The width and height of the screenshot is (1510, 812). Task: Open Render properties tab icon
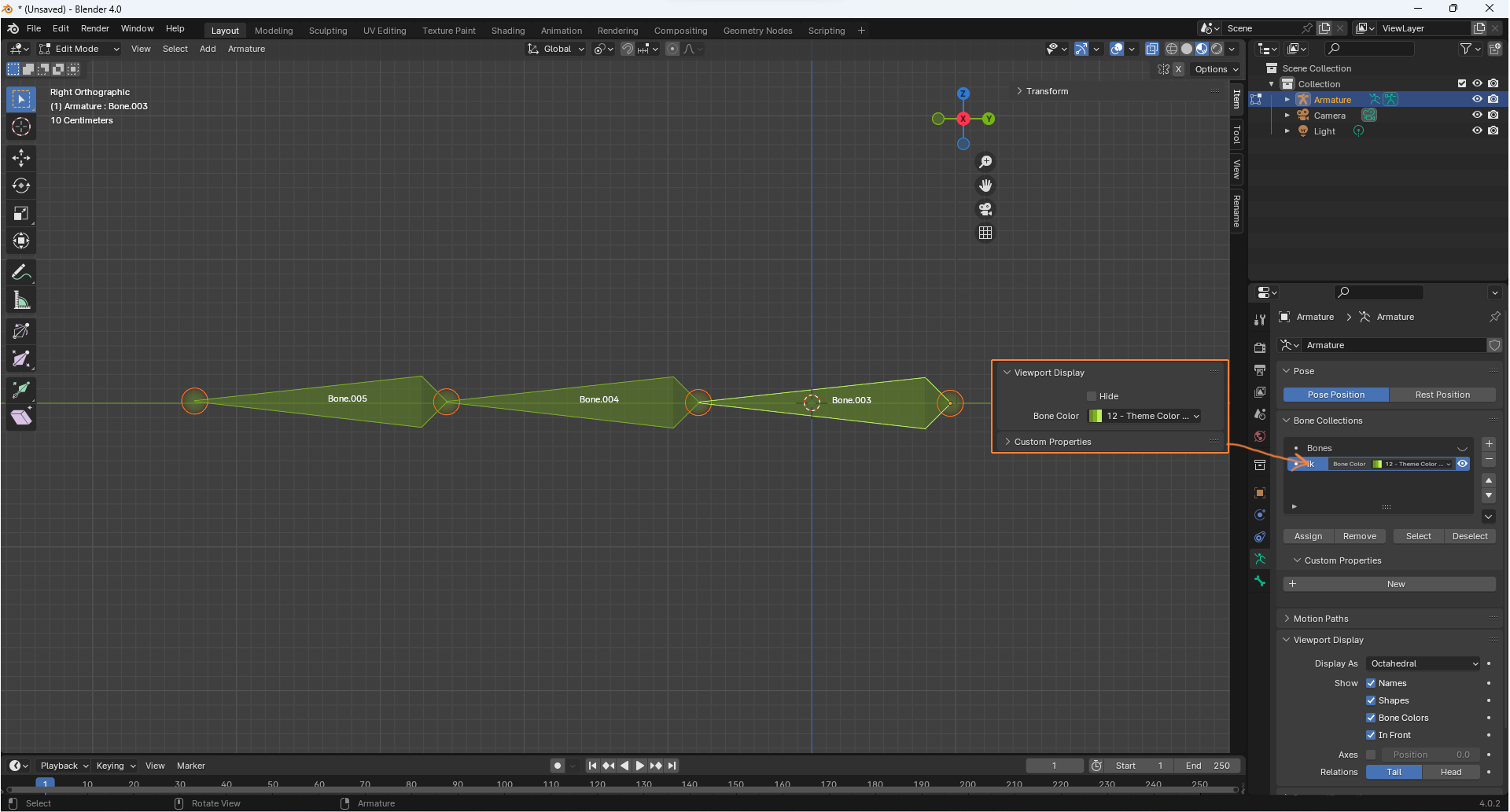[x=1260, y=347]
